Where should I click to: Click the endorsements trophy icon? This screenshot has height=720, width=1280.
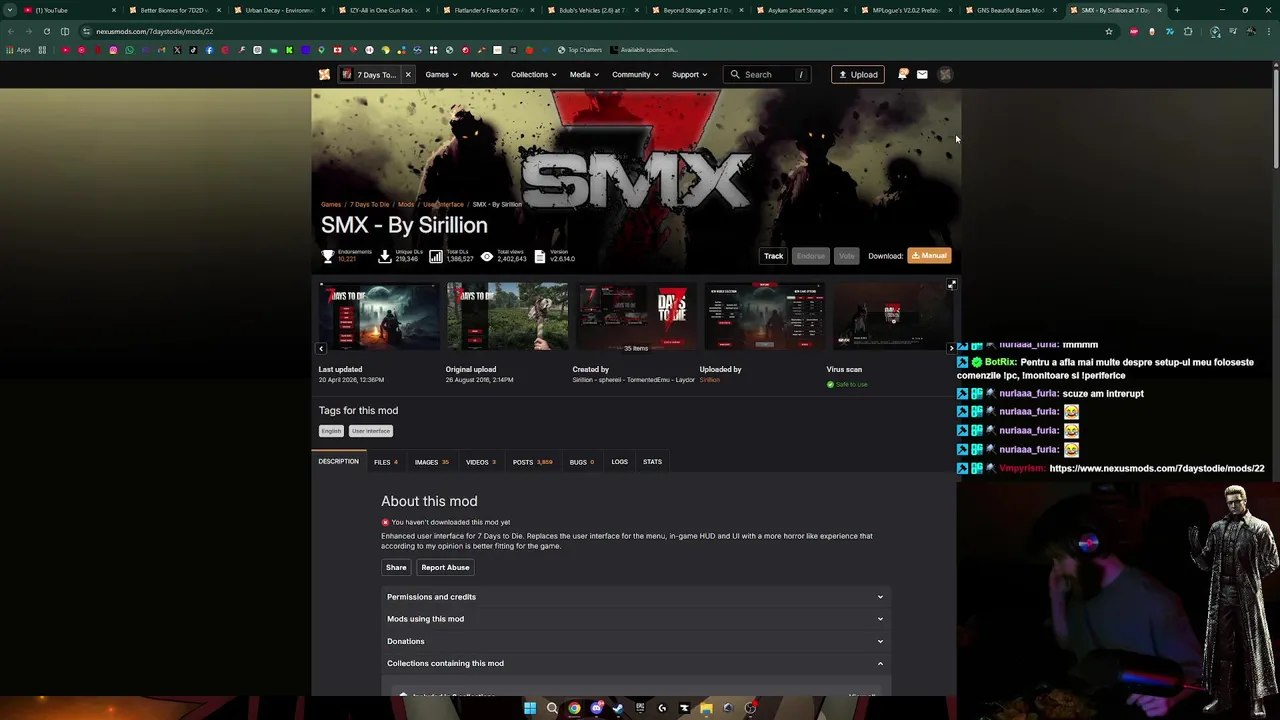point(327,257)
